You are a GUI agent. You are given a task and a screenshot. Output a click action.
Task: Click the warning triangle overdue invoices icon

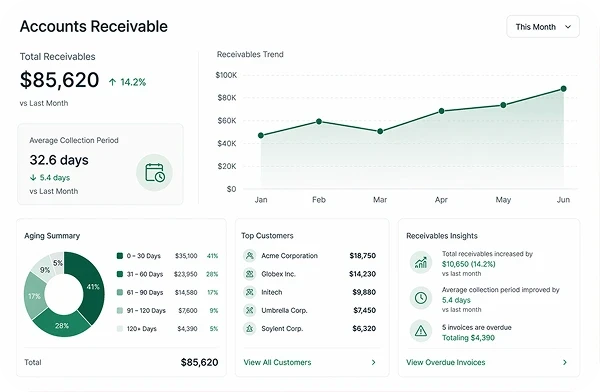pyautogui.click(x=421, y=331)
